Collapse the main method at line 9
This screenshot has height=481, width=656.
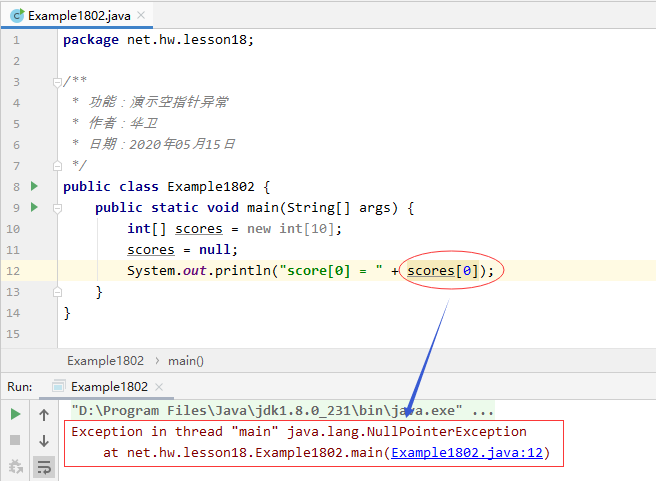pyautogui.click(x=57, y=208)
